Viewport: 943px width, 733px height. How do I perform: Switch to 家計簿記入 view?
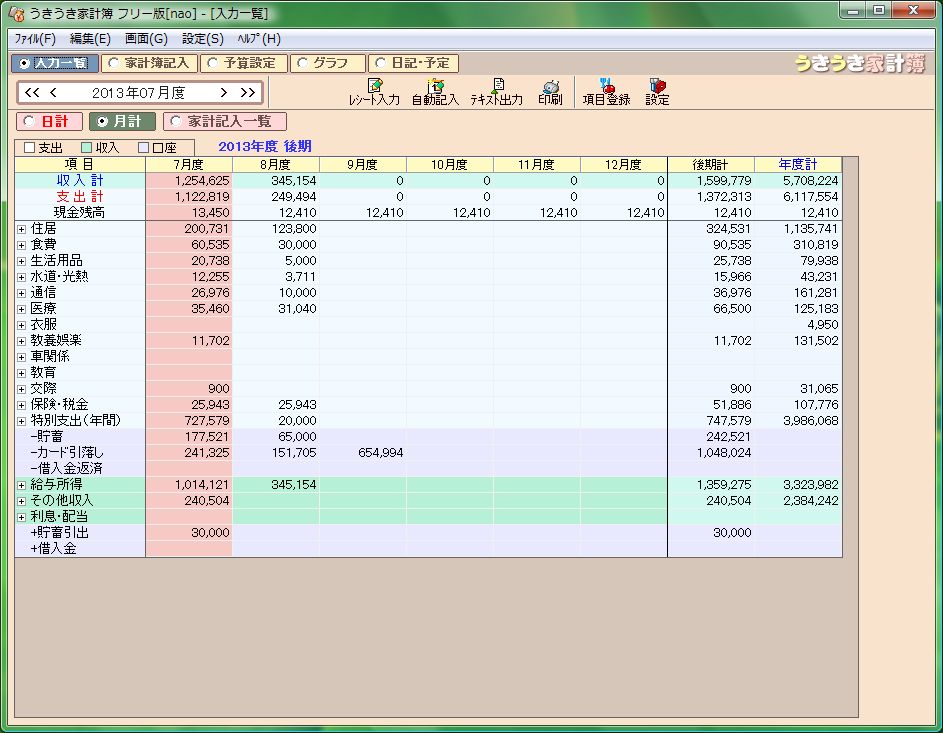(149, 63)
